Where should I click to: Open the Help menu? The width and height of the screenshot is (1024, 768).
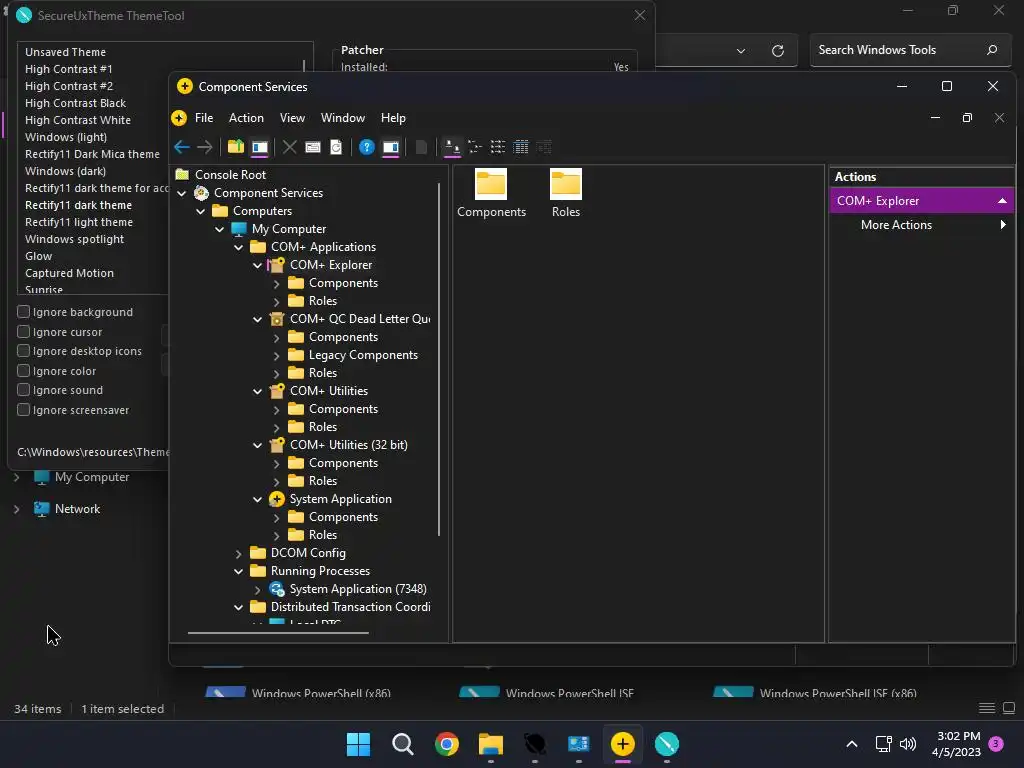pos(393,118)
